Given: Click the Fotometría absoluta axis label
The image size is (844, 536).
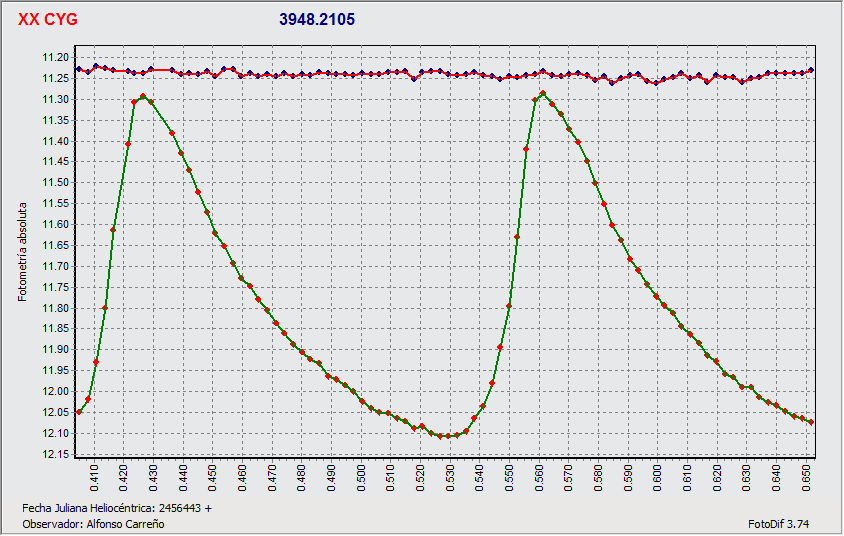Looking at the screenshot, I should 23,250.
